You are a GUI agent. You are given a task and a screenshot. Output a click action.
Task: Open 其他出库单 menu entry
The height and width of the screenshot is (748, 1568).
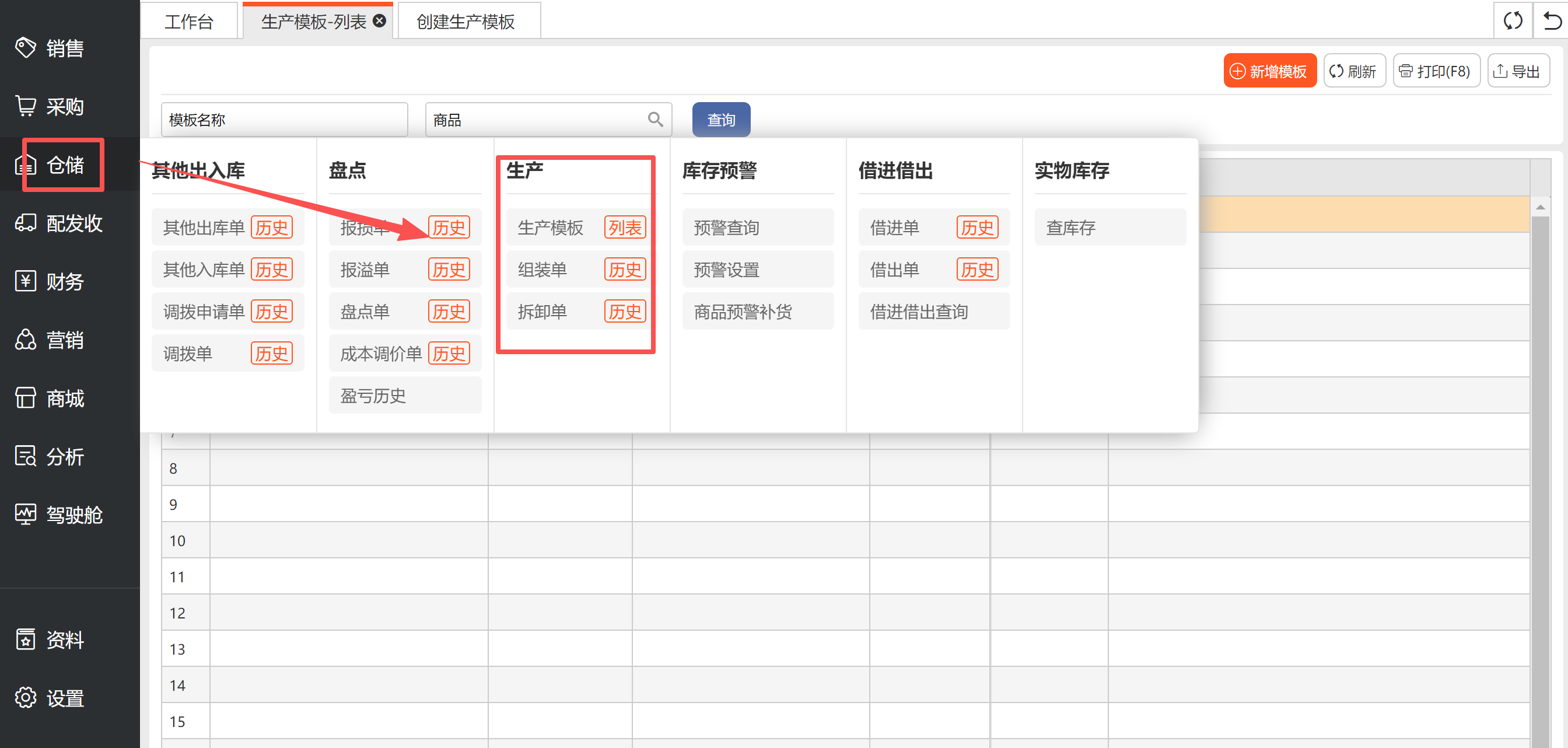coord(204,228)
